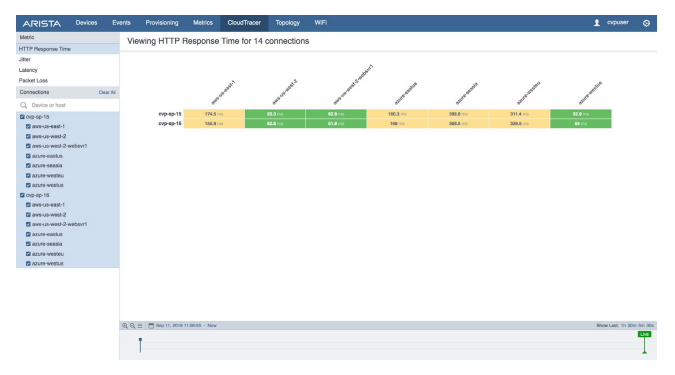Click cvp-sp-16 azure-westus green cell

click(581, 124)
